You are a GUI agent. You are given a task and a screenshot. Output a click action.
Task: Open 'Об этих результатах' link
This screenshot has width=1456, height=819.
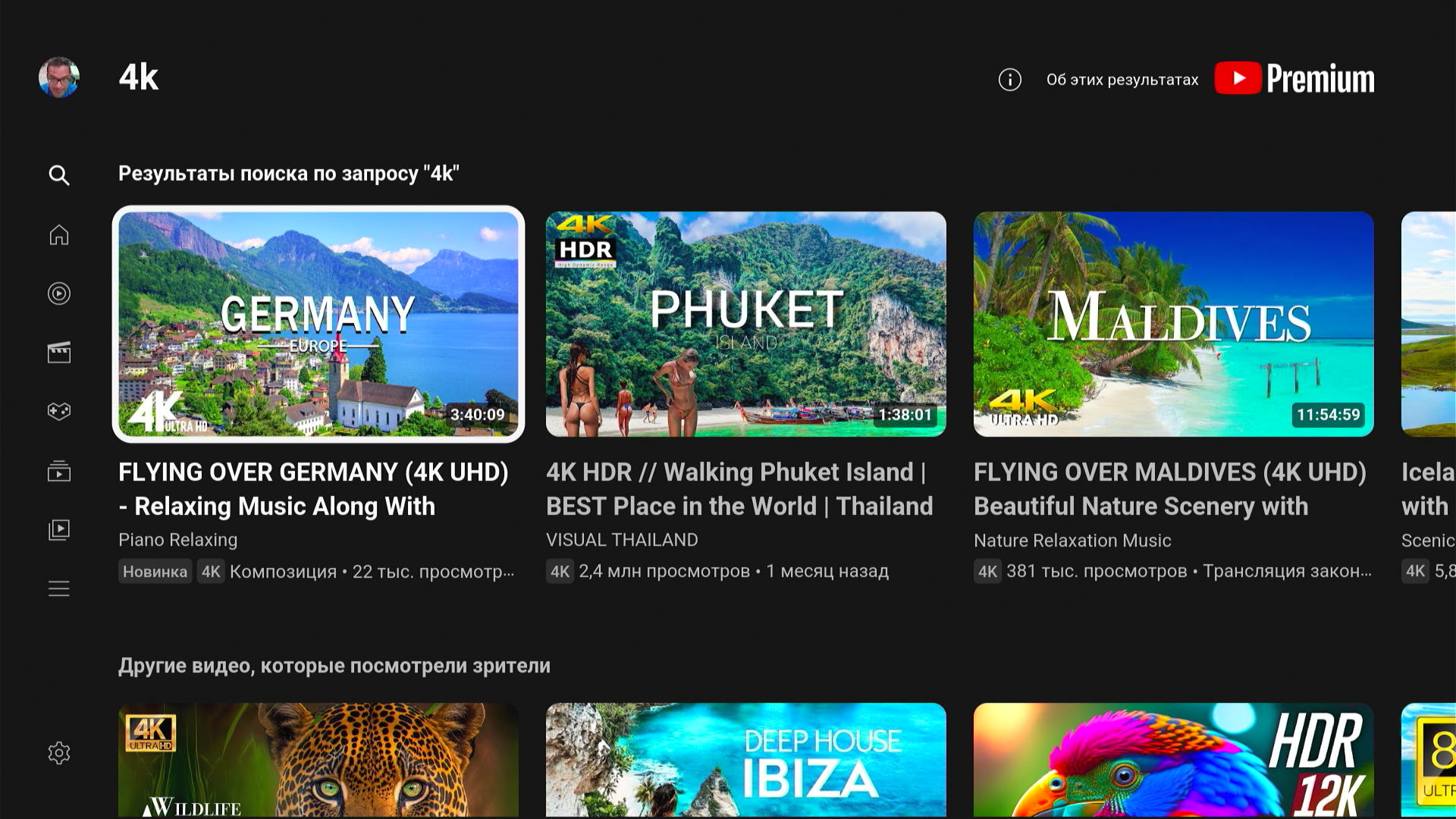pos(1122,80)
